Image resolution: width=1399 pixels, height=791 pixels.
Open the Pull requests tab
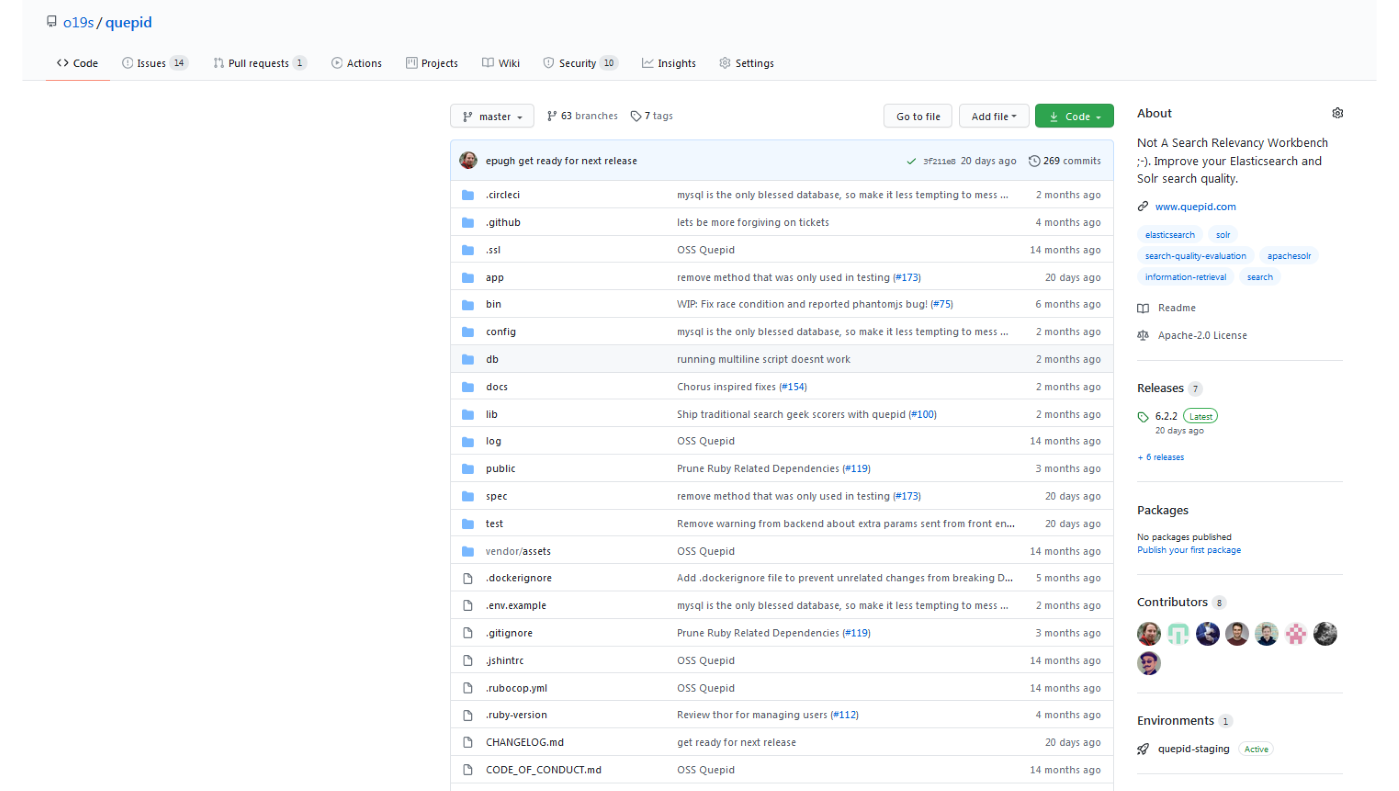tap(260, 63)
